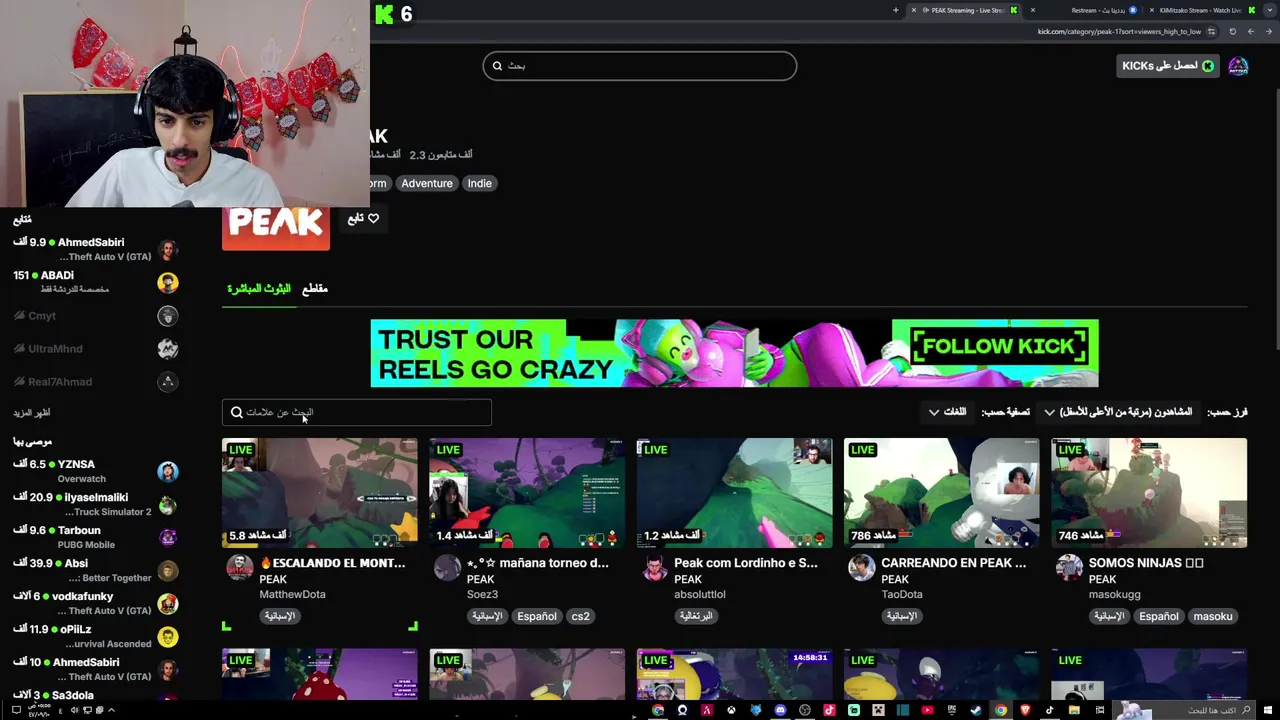This screenshot has height=720, width=1280.
Task: Click the cs2 tag under Soez3 stream
Action: 580,616
